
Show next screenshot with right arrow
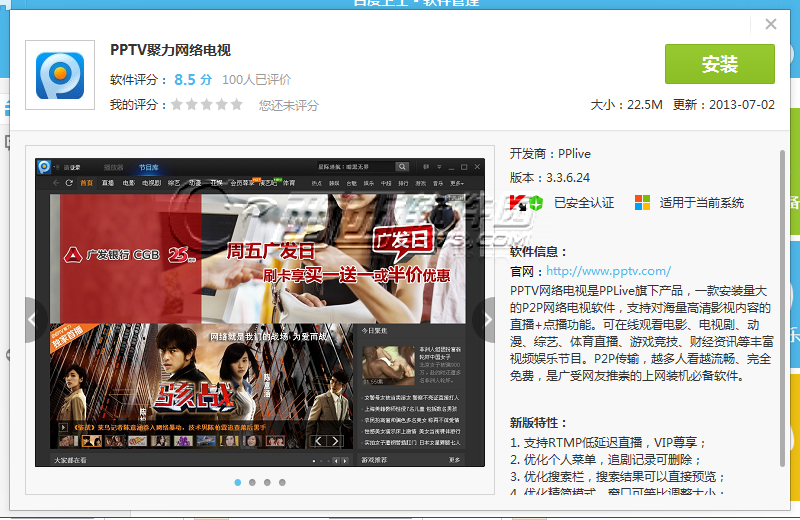[484, 320]
